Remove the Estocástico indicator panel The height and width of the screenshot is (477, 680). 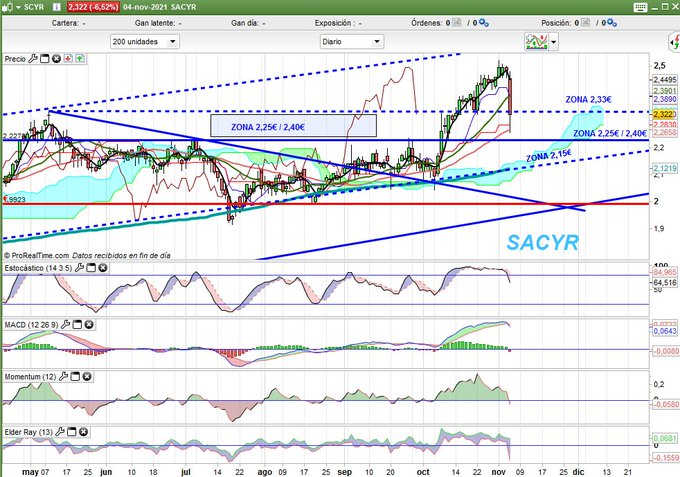click(x=103, y=268)
